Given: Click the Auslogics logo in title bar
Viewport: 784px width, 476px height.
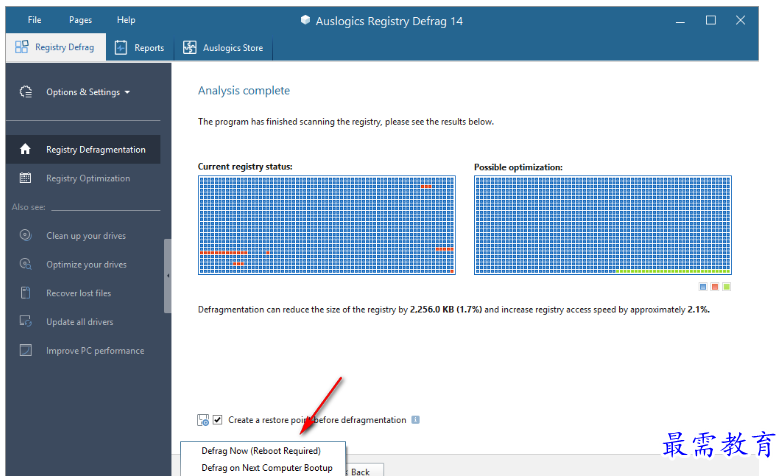Looking at the screenshot, I should coord(305,20).
